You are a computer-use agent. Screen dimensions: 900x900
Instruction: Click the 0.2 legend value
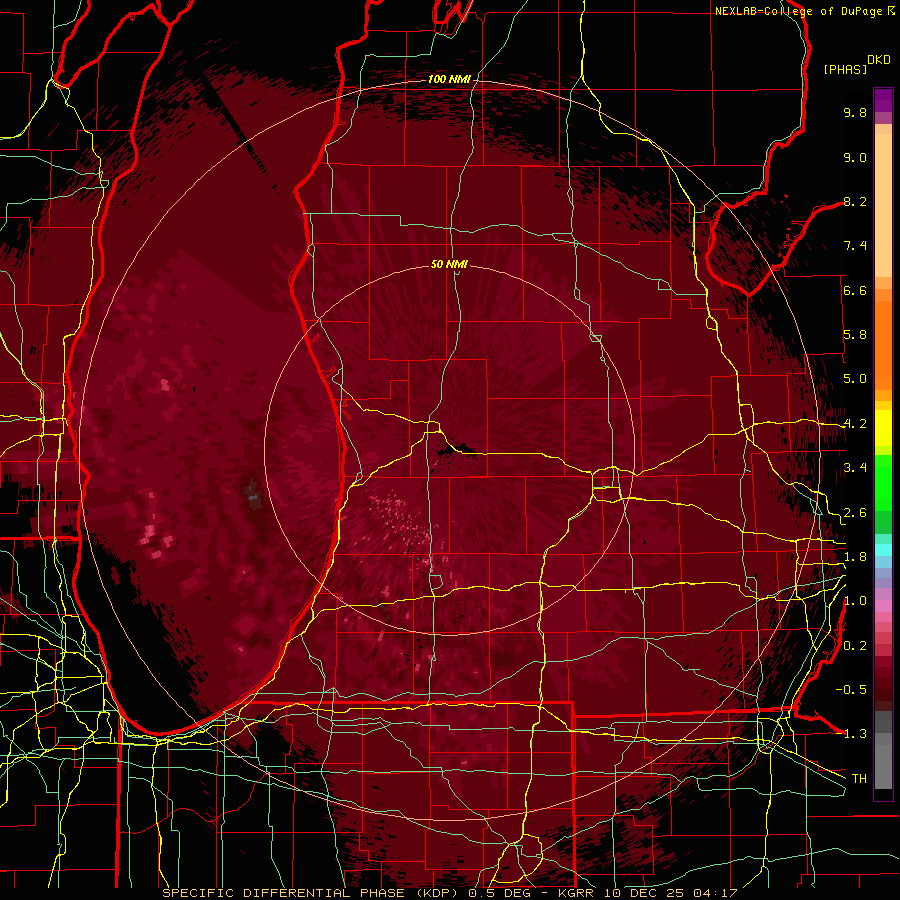tap(855, 646)
